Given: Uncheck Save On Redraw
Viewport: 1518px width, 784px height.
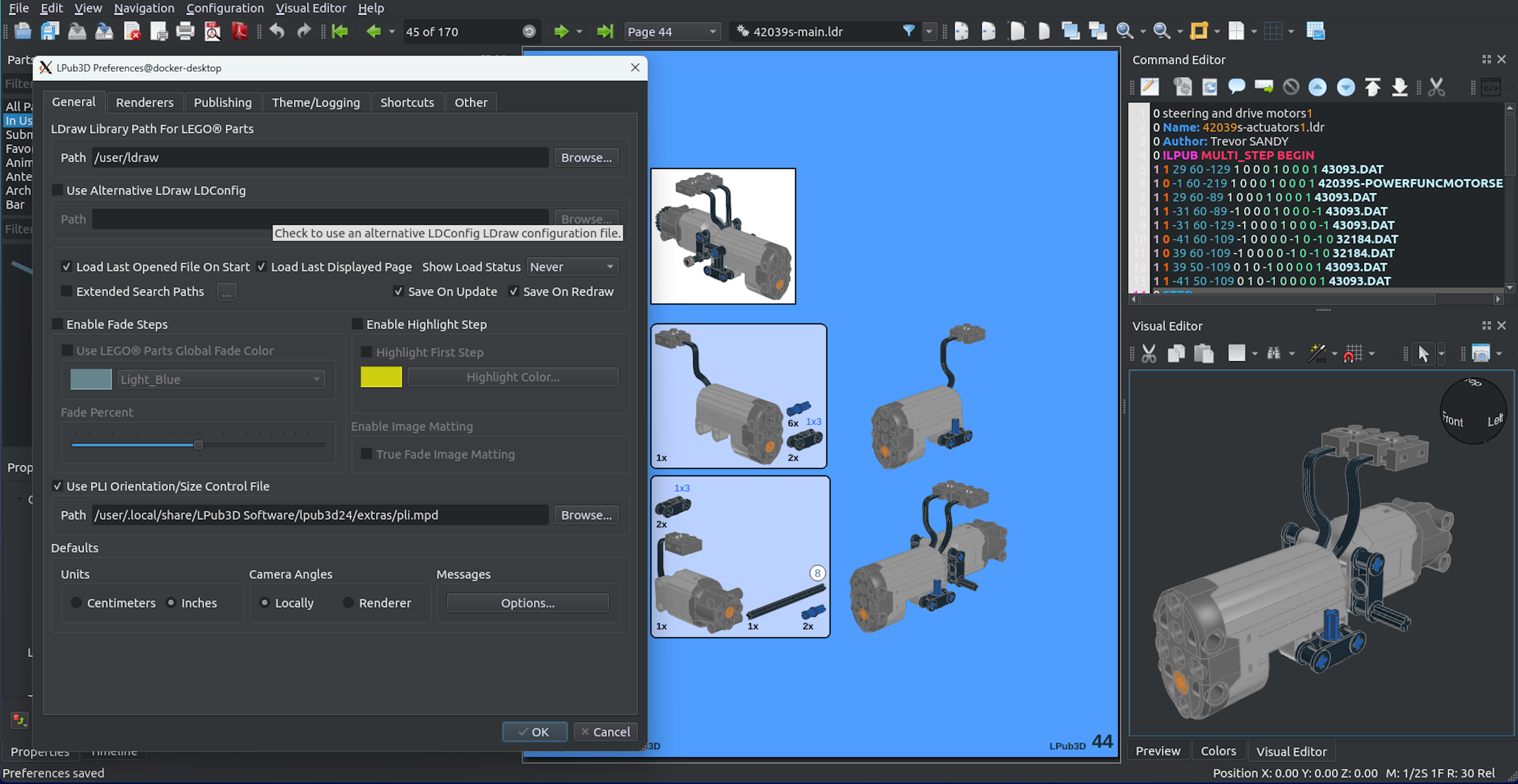Looking at the screenshot, I should [513, 291].
